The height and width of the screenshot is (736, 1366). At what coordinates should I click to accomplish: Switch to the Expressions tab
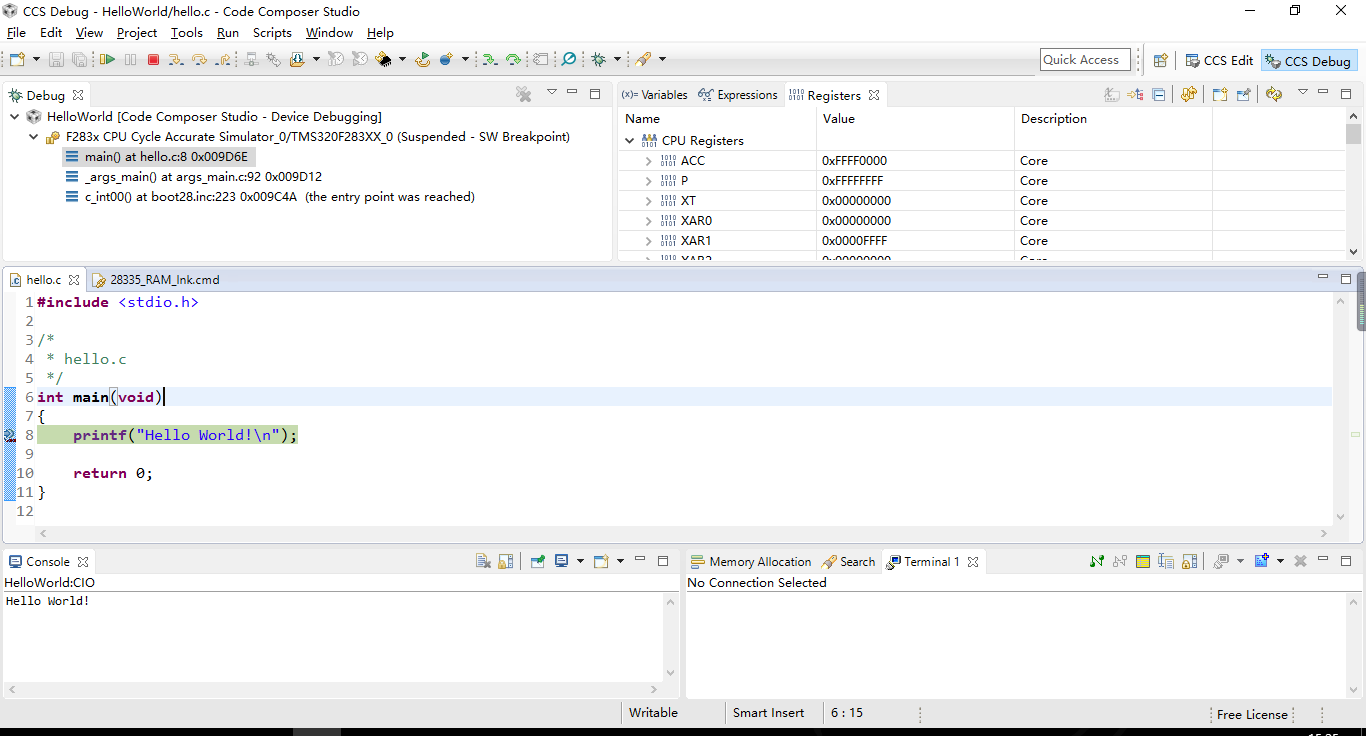pos(738,95)
